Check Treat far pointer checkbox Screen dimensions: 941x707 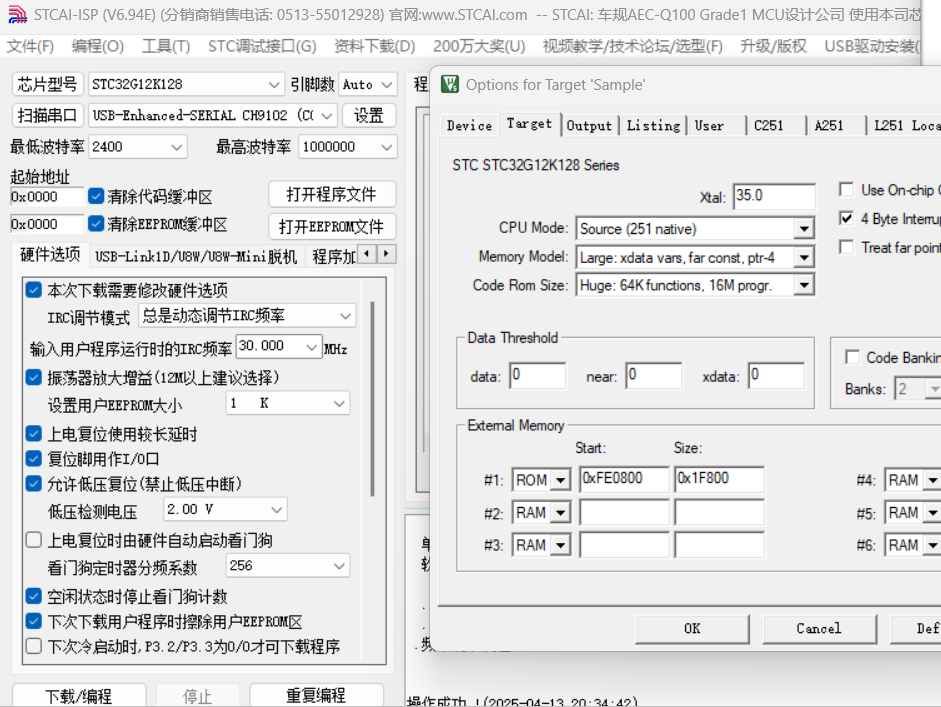[846, 247]
